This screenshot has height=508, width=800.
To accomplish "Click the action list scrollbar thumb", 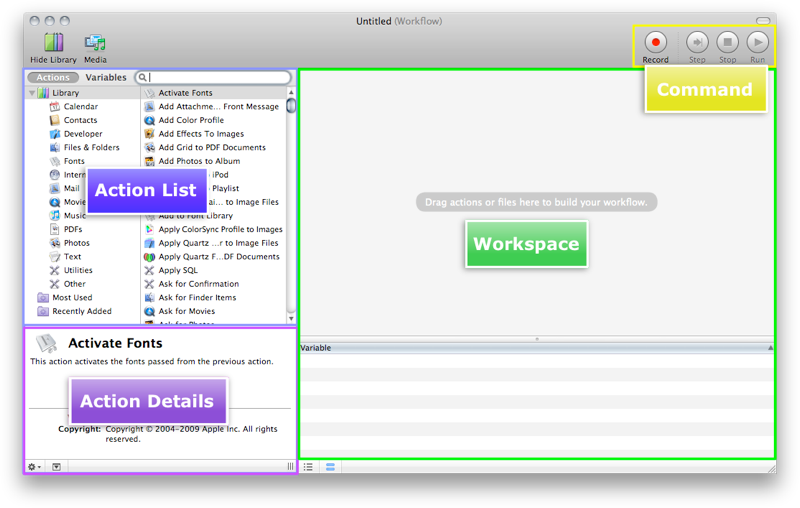I will (x=291, y=106).
